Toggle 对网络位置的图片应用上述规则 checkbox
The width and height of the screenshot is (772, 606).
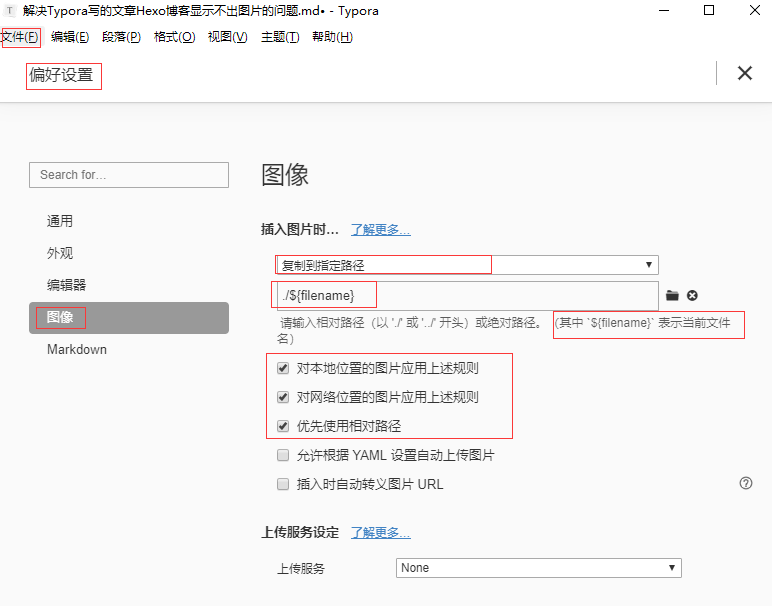click(283, 397)
